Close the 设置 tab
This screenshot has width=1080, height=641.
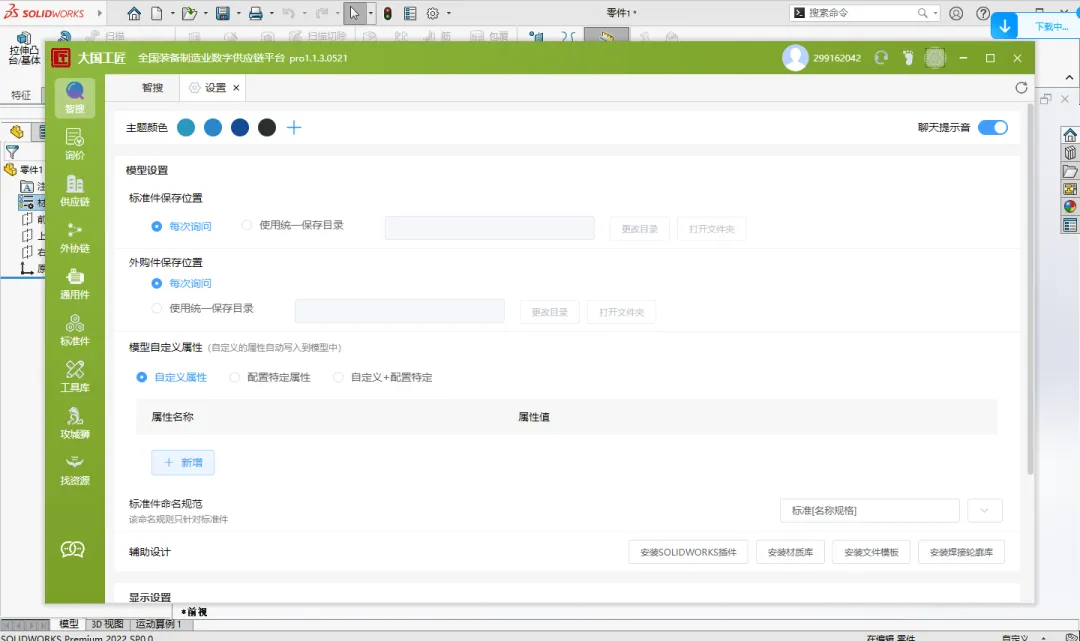tap(236, 87)
